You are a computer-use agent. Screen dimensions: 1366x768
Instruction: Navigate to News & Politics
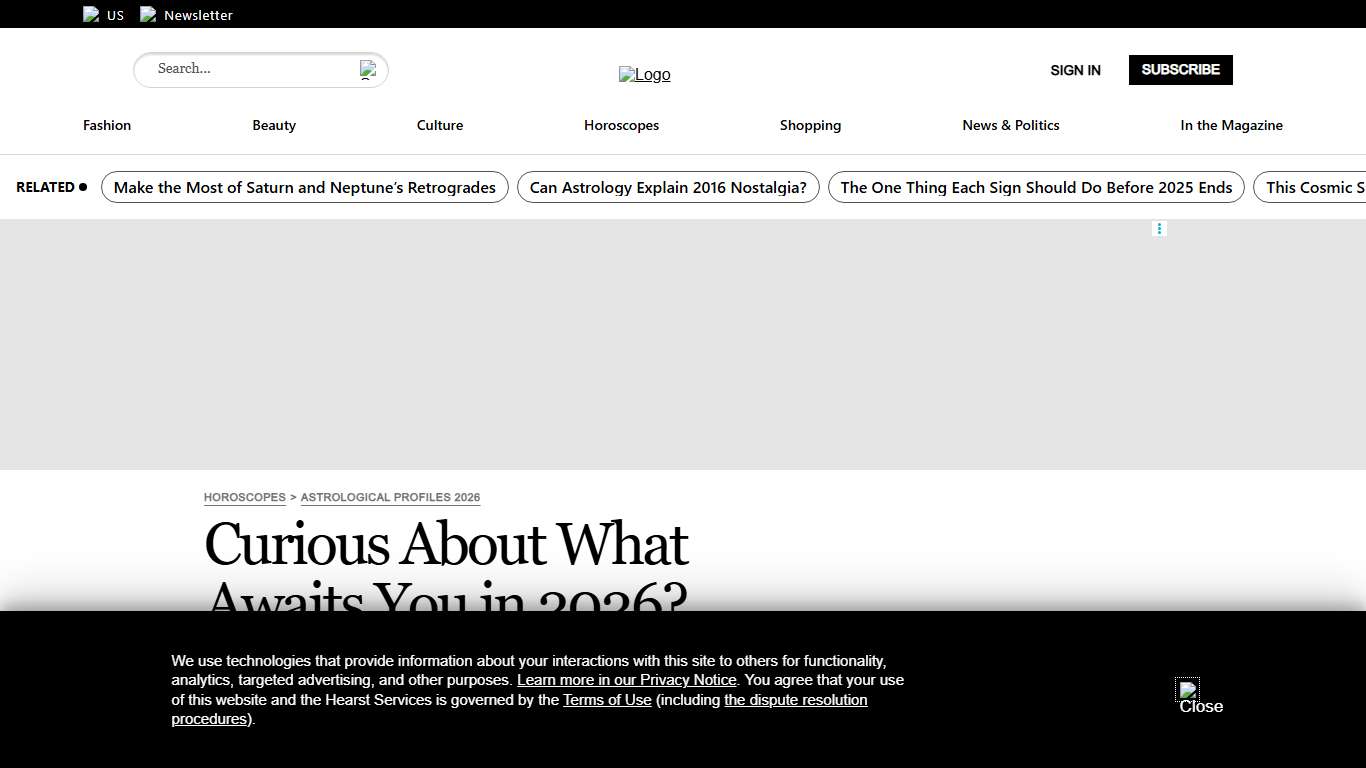[x=1010, y=125]
